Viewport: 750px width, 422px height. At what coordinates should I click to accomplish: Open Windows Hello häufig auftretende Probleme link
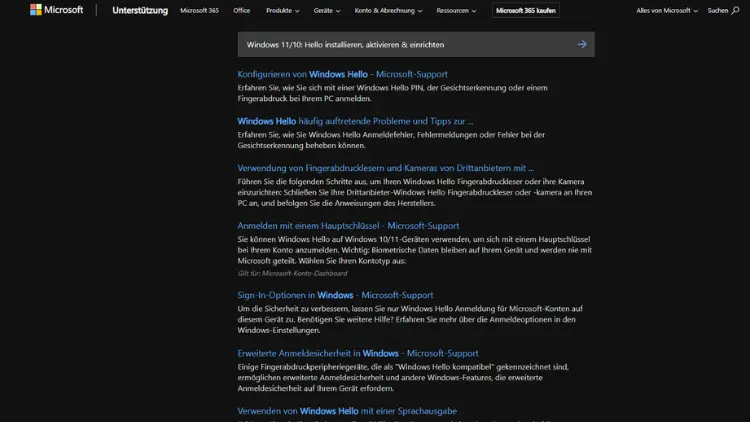[355, 121]
